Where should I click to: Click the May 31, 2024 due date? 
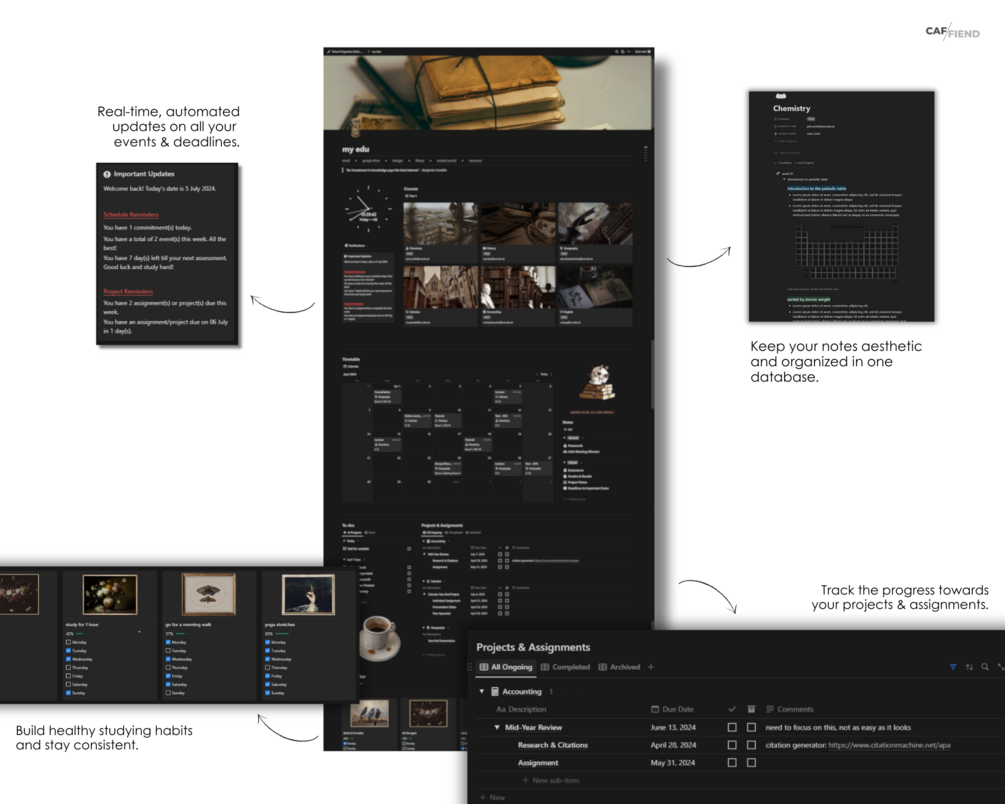[x=672, y=762]
